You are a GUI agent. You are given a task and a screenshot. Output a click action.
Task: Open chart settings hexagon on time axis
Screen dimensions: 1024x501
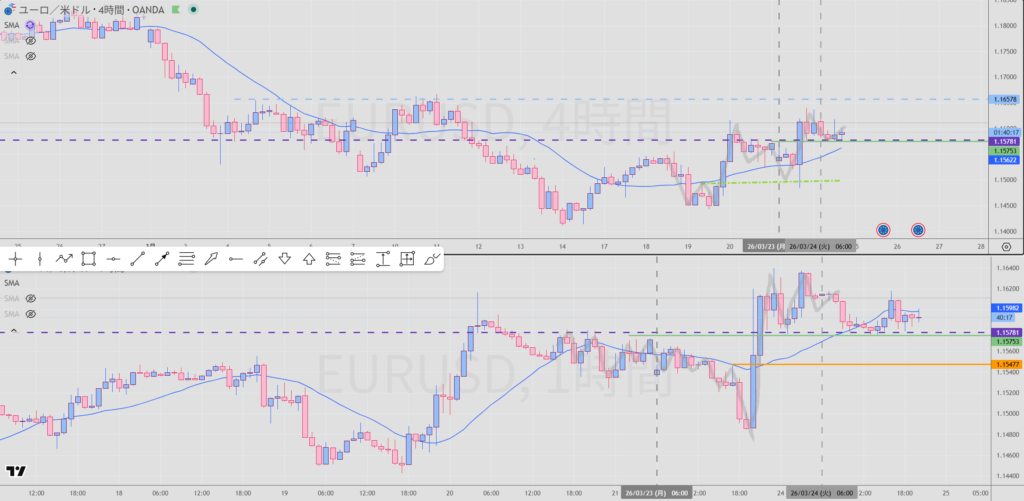tap(1005, 246)
